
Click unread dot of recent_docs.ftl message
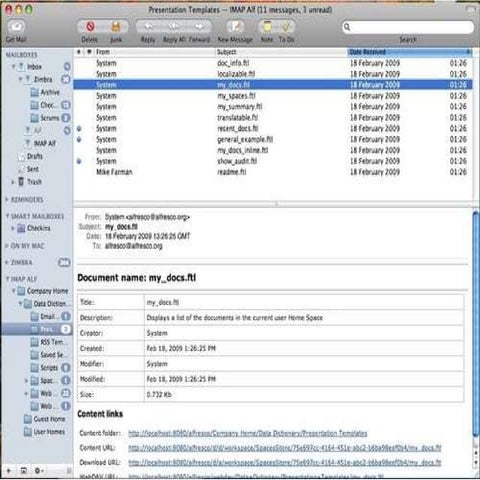(x=79, y=128)
